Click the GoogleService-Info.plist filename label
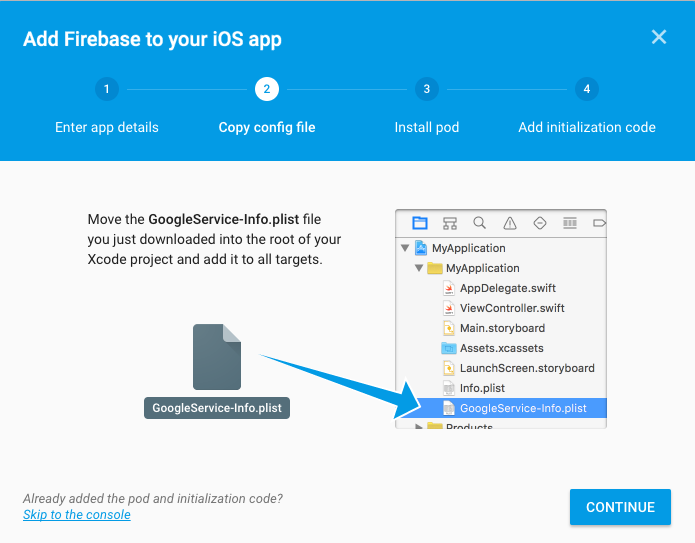 pyautogui.click(x=217, y=408)
